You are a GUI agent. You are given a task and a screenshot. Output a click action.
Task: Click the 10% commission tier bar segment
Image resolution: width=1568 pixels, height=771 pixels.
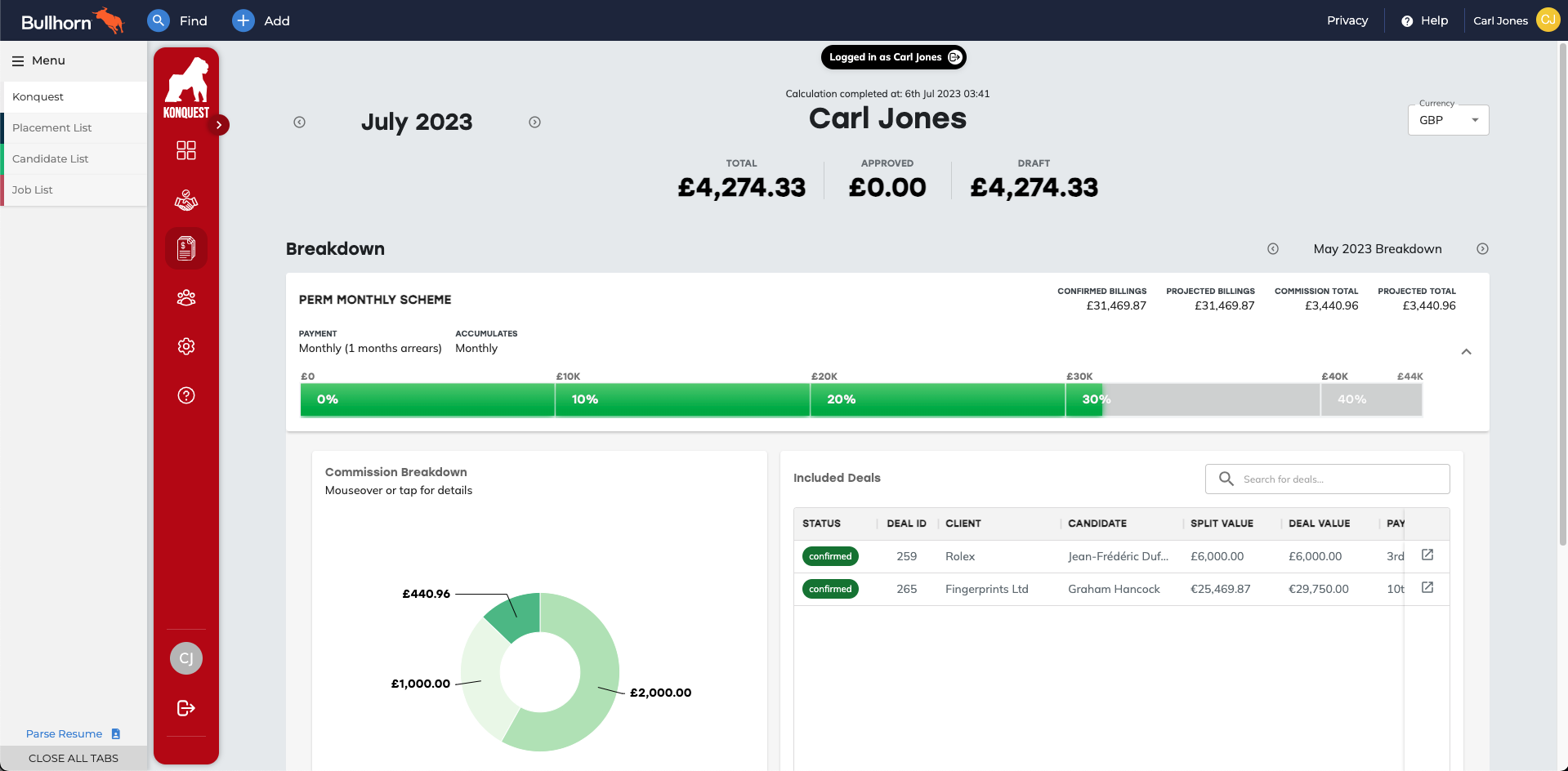click(682, 399)
